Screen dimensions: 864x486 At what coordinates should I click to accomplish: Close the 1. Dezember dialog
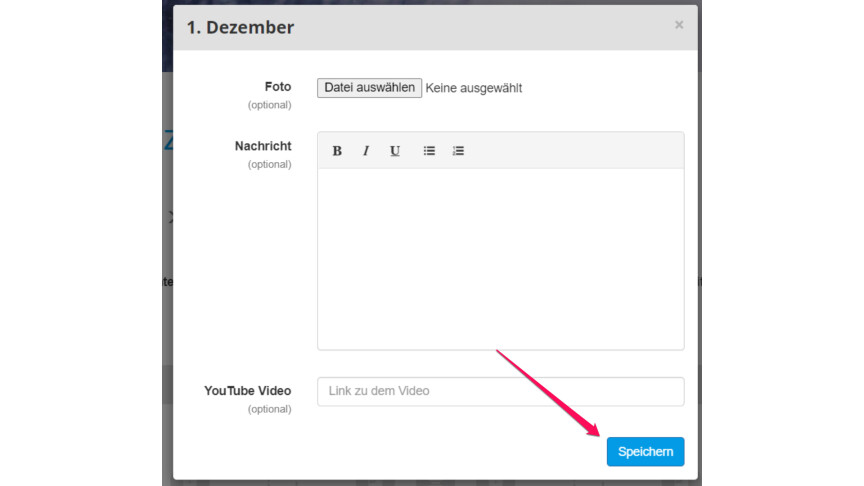coord(679,25)
